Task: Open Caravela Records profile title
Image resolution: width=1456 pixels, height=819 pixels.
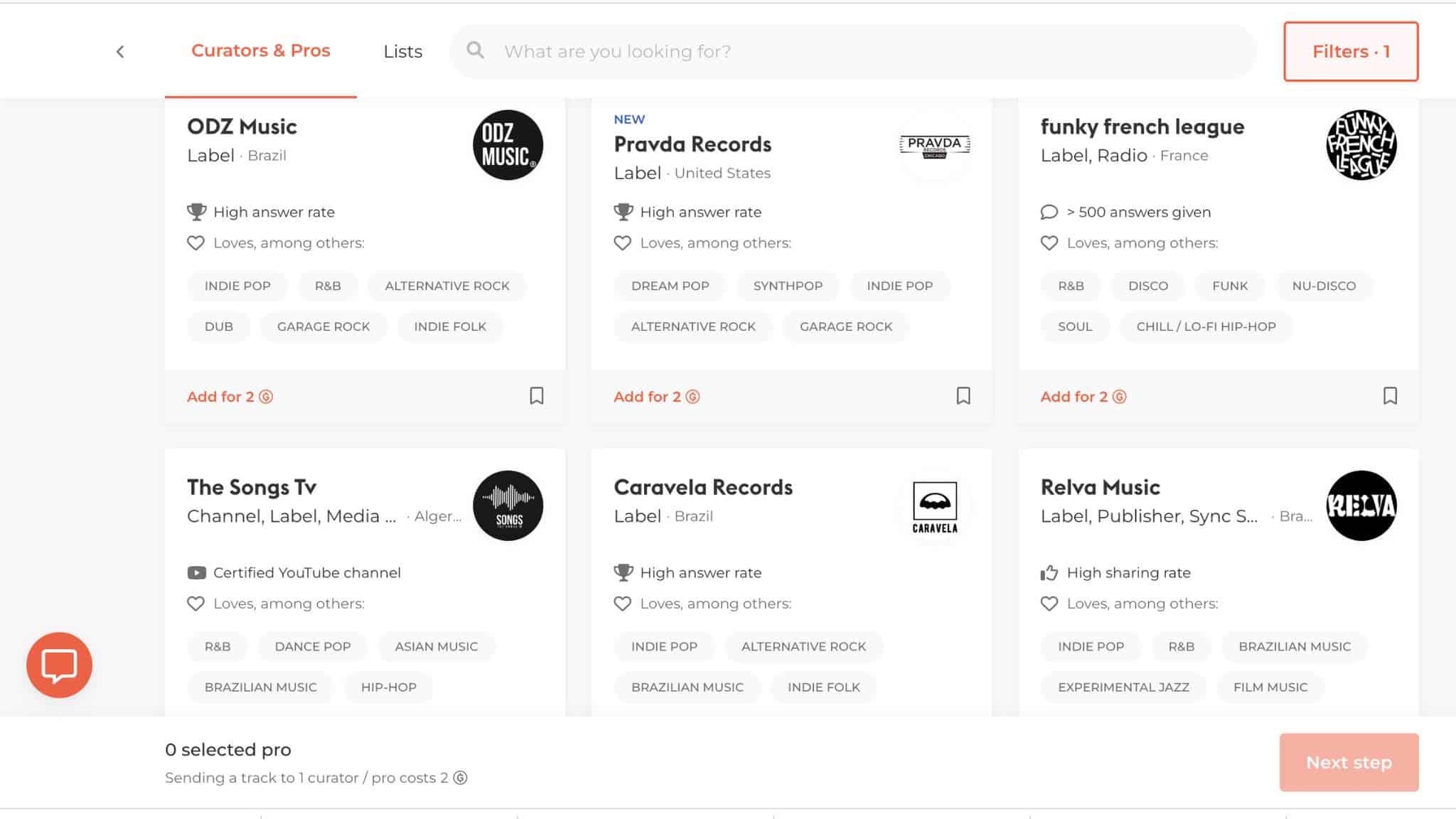Action: pos(703,487)
